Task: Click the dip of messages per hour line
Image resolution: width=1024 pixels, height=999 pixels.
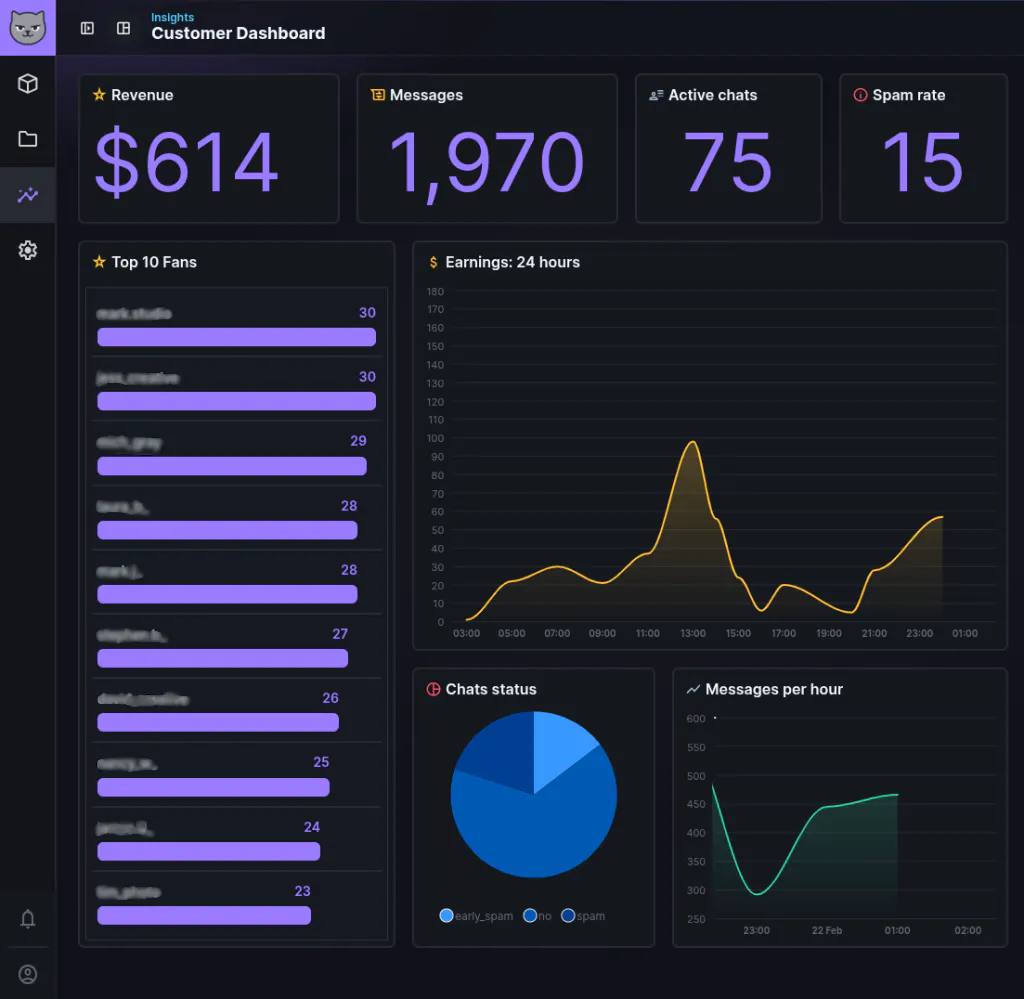Action: [756, 894]
